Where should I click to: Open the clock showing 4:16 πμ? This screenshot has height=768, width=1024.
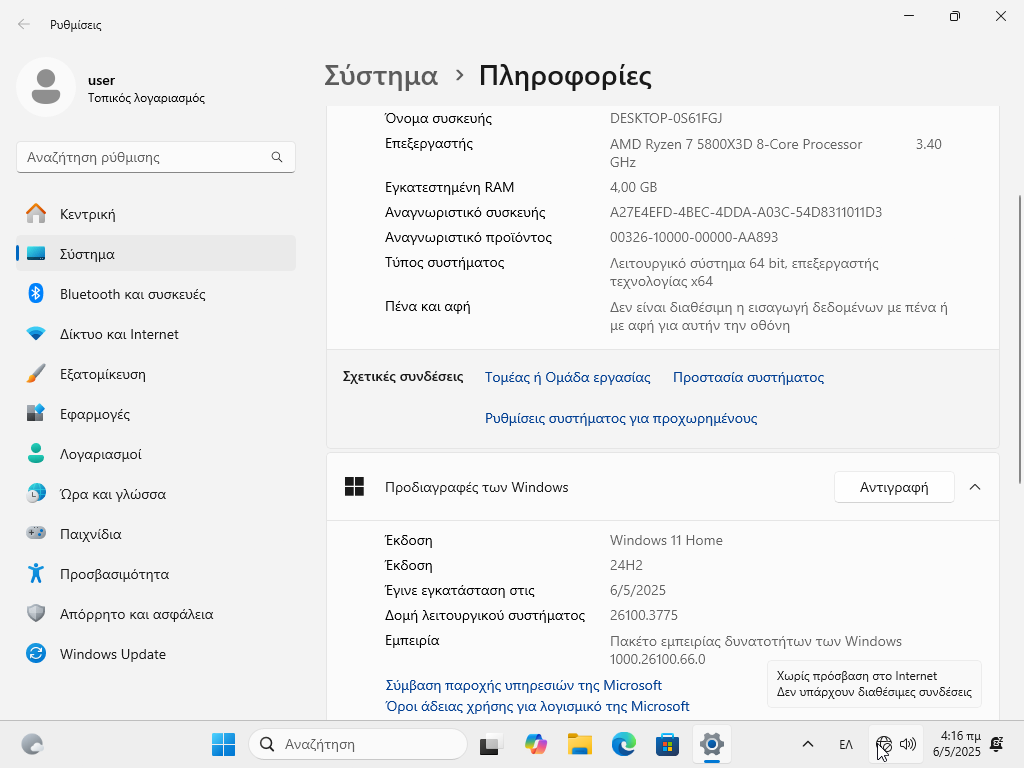(x=957, y=744)
